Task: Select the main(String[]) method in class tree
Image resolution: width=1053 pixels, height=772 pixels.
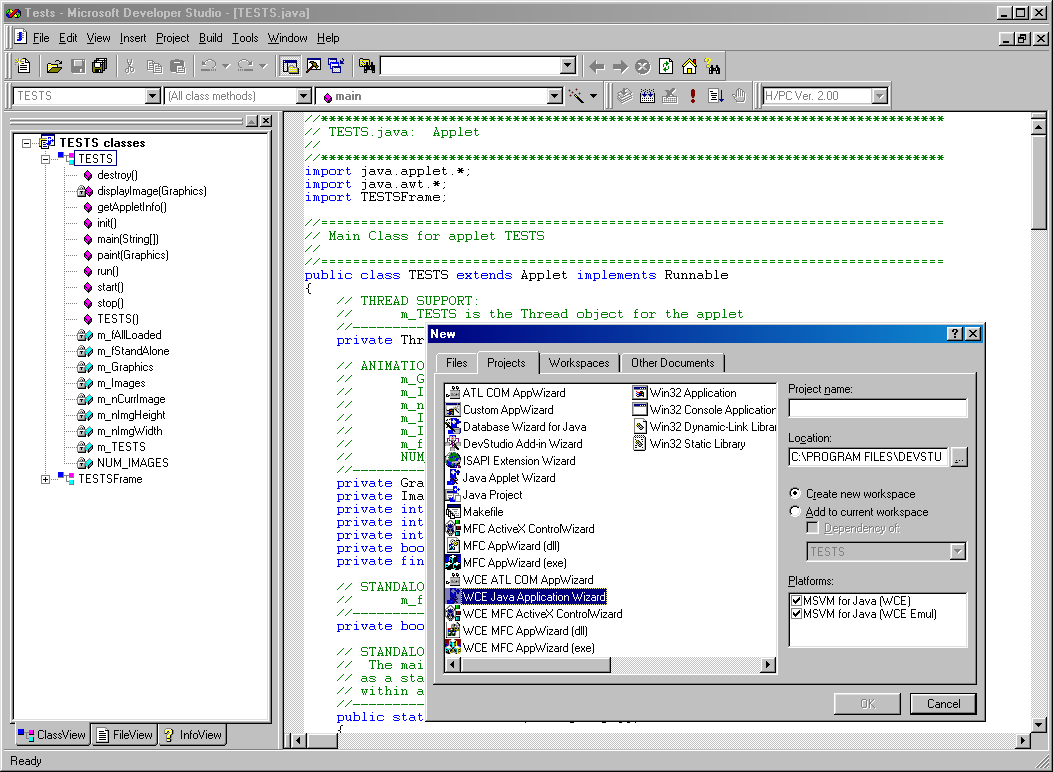Action: point(128,239)
